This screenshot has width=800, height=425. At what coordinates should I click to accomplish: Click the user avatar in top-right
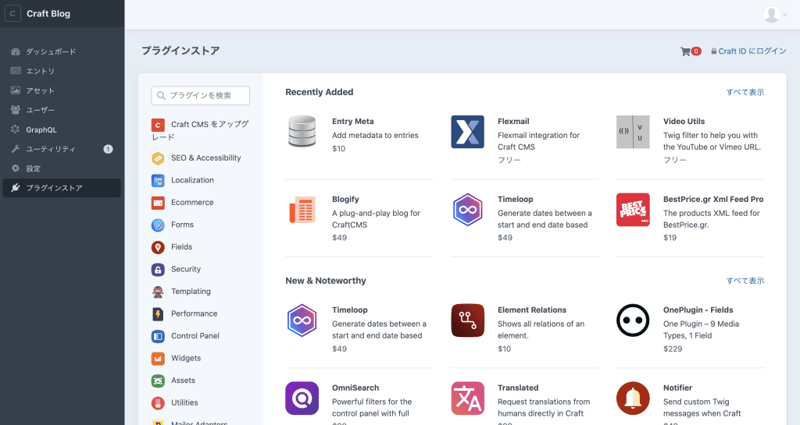(x=771, y=14)
